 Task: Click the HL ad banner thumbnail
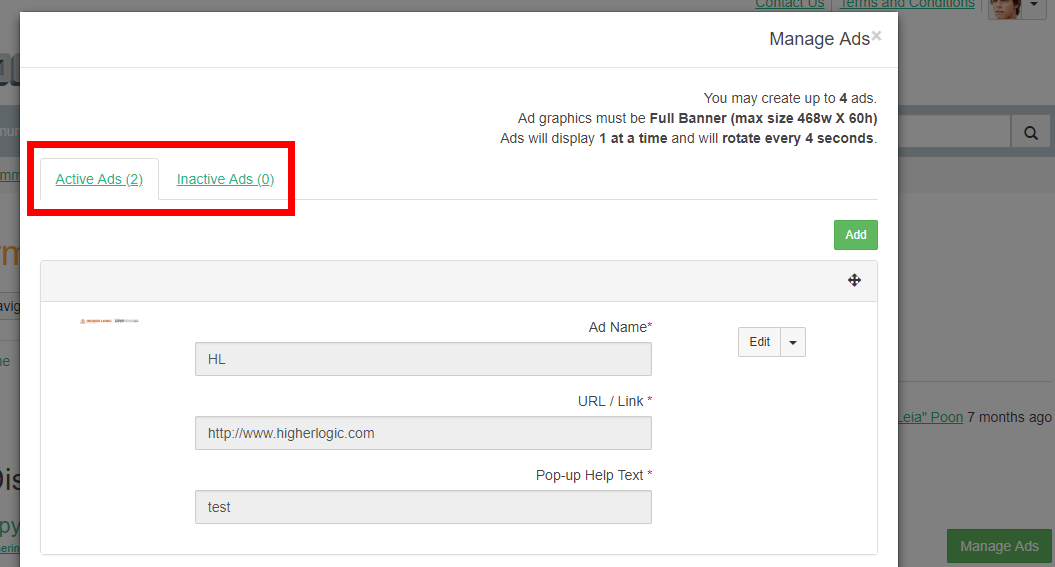(x=109, y=321)
